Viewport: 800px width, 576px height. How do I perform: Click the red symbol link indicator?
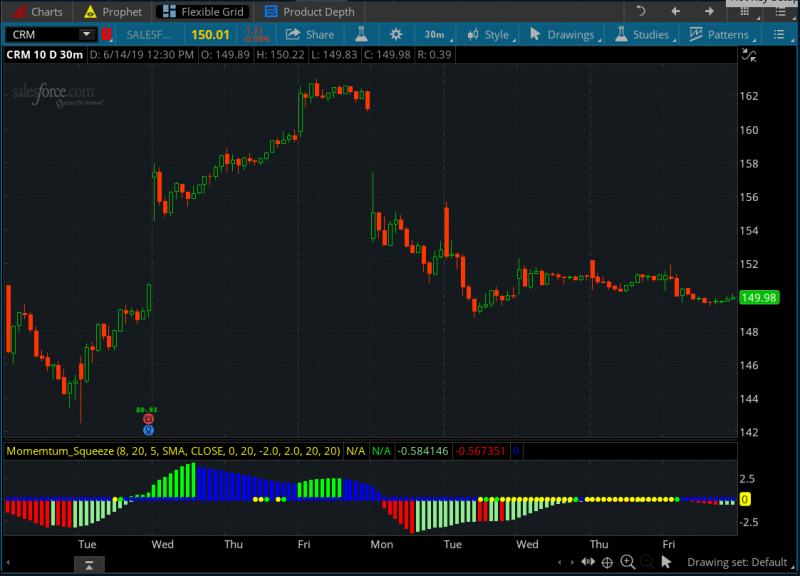106,34
